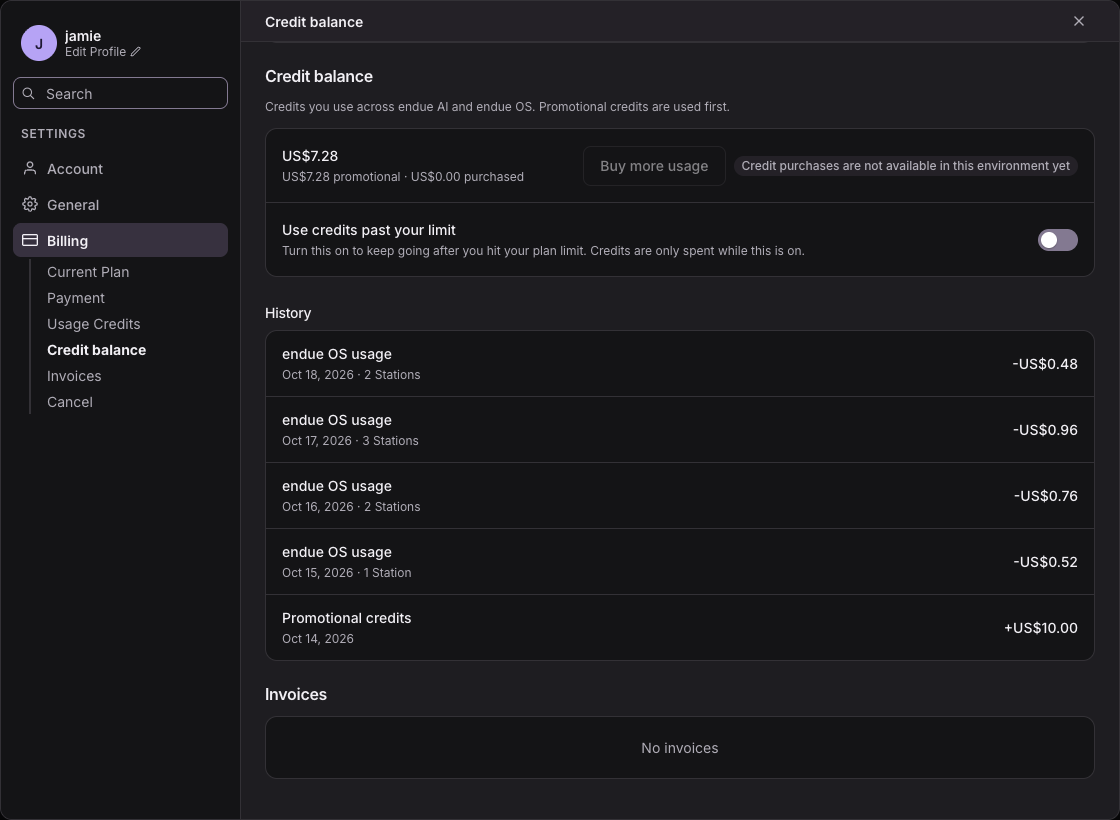Click the SETTINGS sidebar label

(x=53, y=134)
